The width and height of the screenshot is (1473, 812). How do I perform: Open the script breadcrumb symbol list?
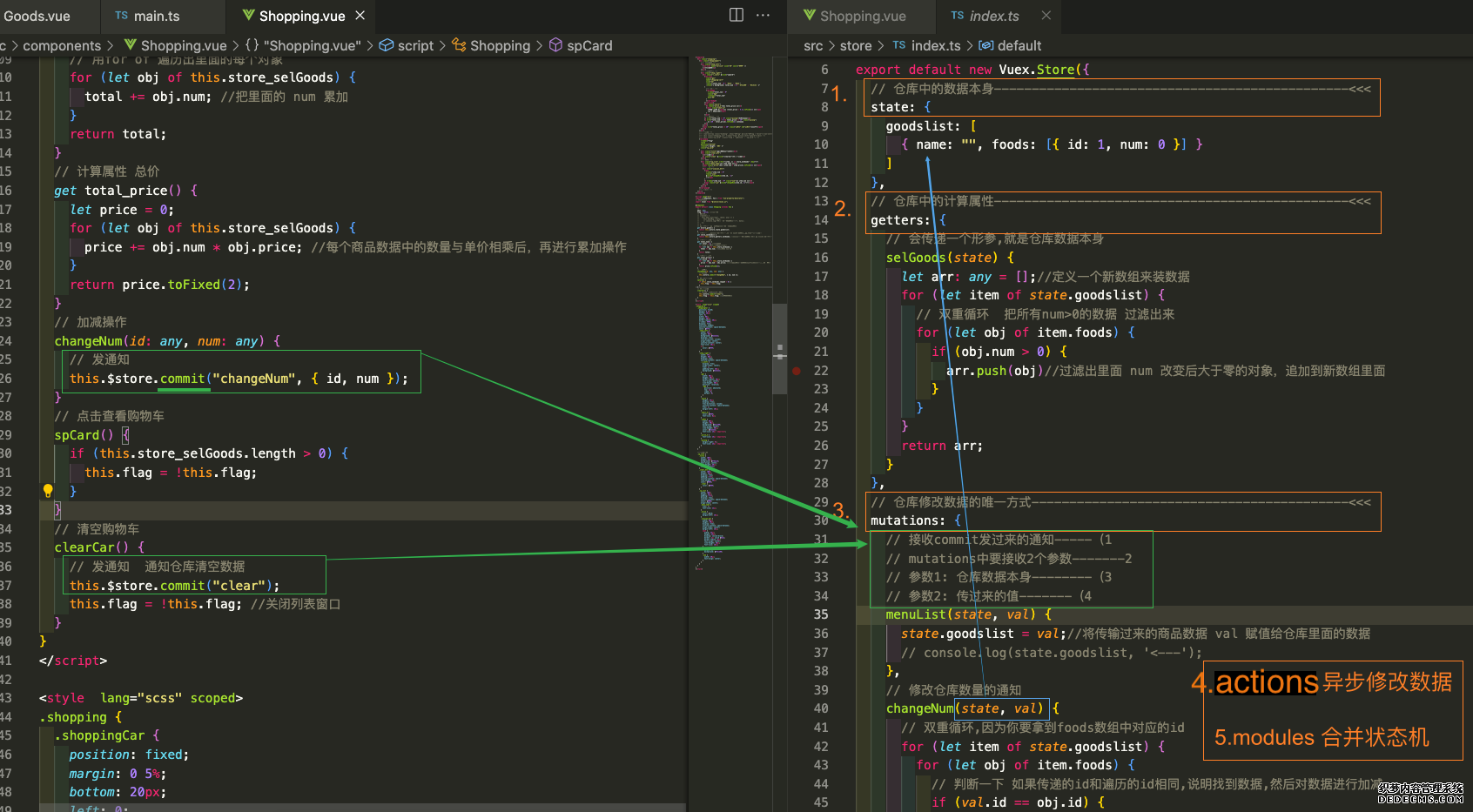(407, 45)
